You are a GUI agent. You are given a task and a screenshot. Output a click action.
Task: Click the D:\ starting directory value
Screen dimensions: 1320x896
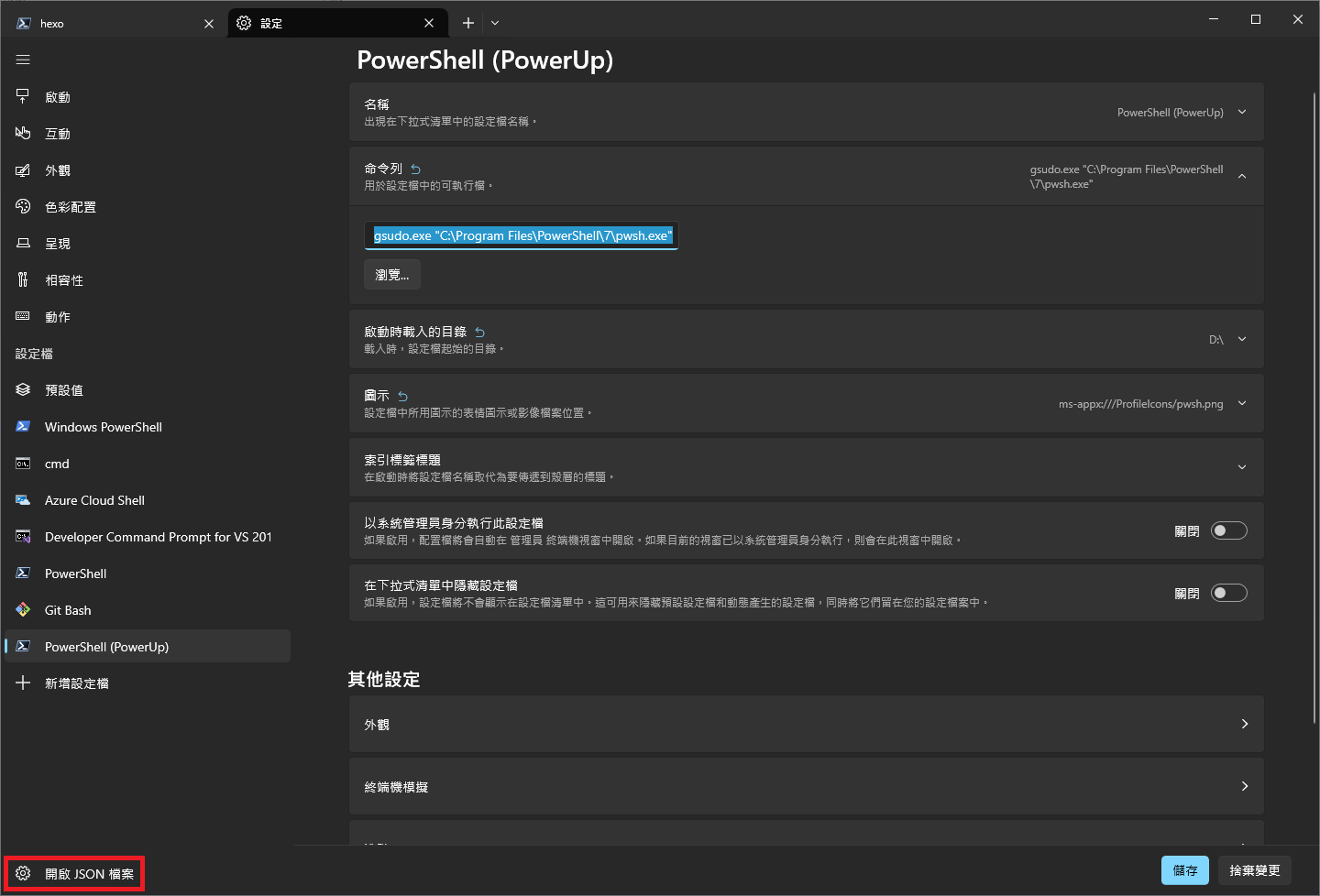1216,340
